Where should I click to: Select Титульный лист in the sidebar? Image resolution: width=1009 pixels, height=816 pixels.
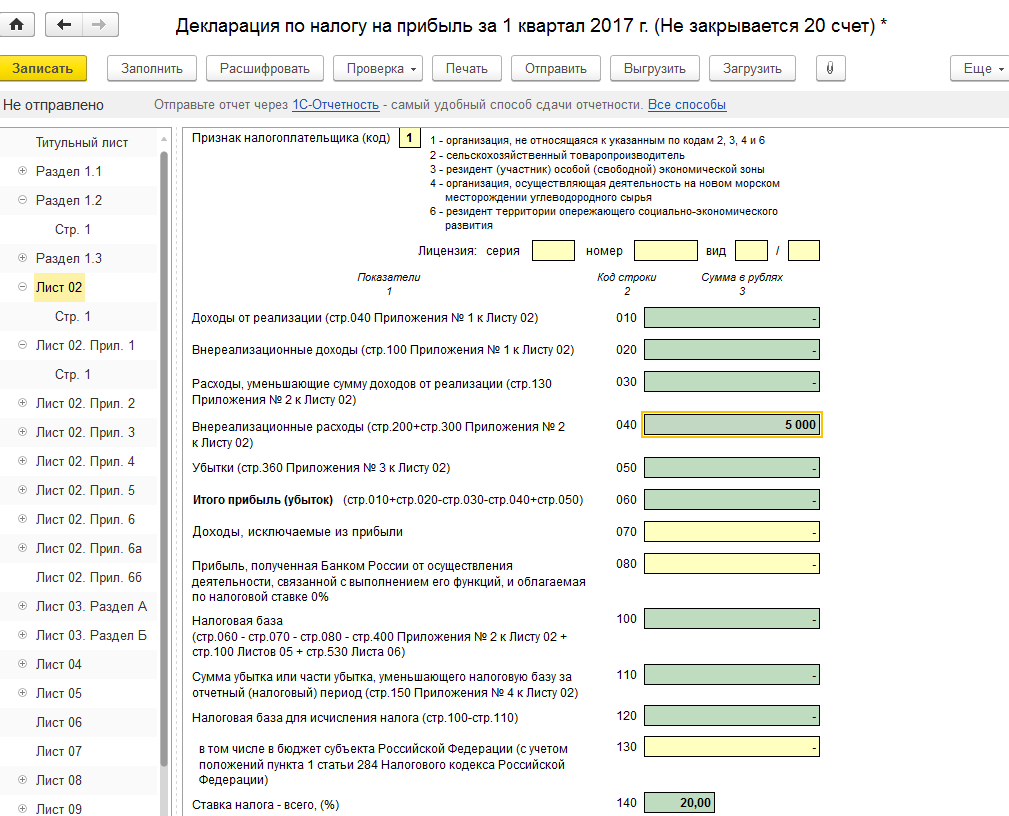coord(82,142)
